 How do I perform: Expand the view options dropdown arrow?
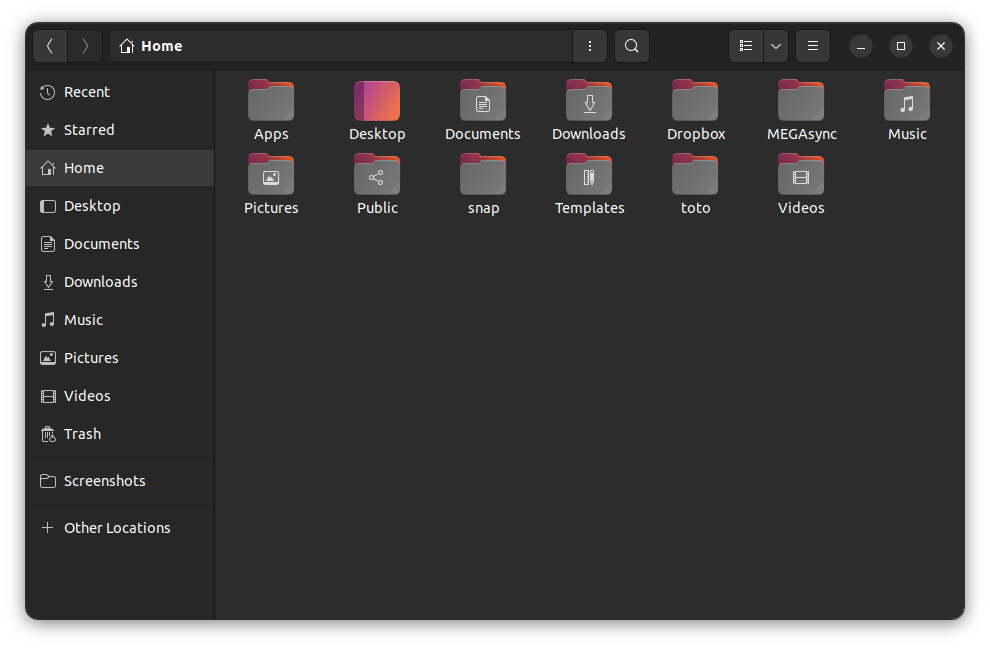pos(775,46)
